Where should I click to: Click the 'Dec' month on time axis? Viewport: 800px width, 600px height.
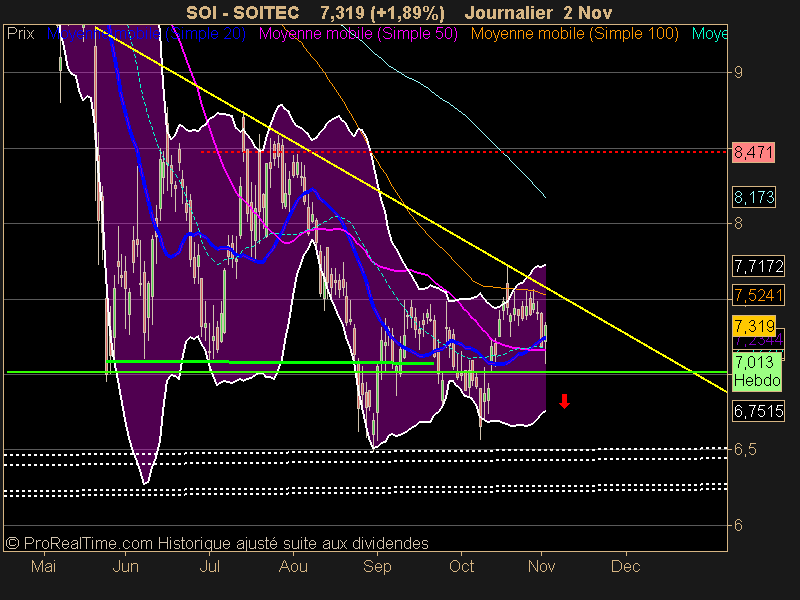tap(626, 566)
